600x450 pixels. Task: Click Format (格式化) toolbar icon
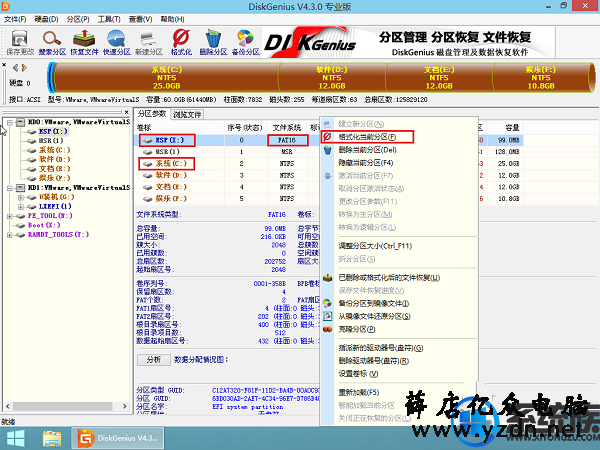(x=181, y=42)
